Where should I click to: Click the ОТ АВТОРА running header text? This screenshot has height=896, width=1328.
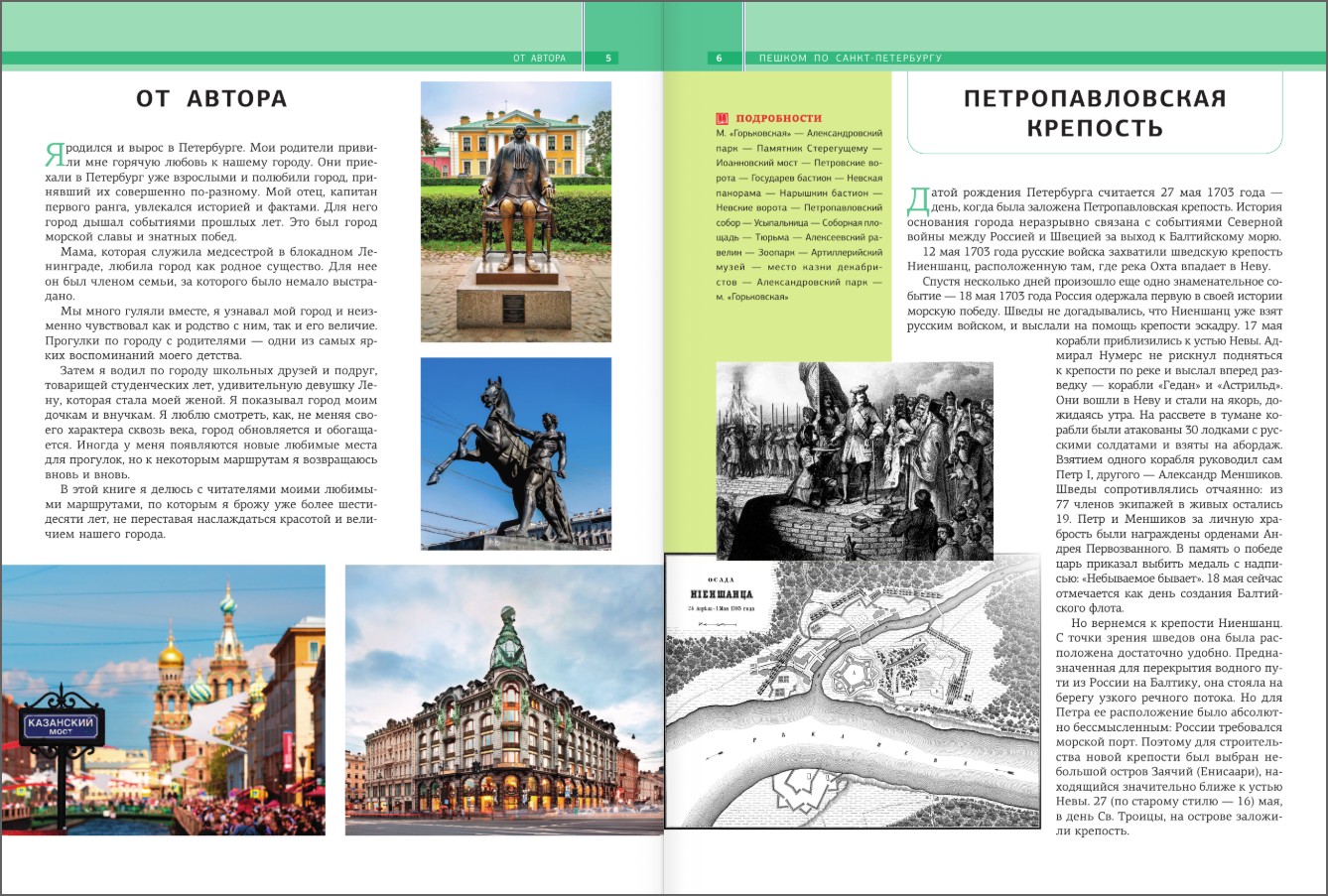[539, 59]
